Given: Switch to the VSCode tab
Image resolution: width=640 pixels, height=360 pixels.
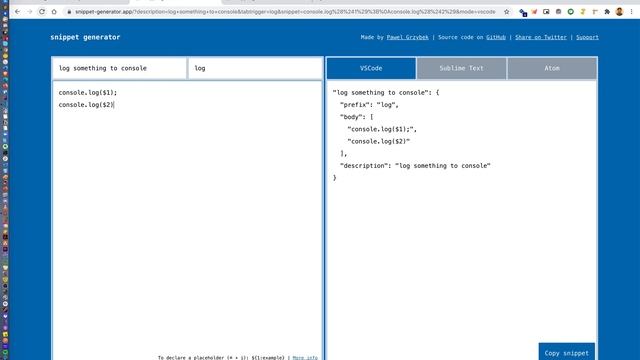Looking at the screenshot, I should coord(371,68).
